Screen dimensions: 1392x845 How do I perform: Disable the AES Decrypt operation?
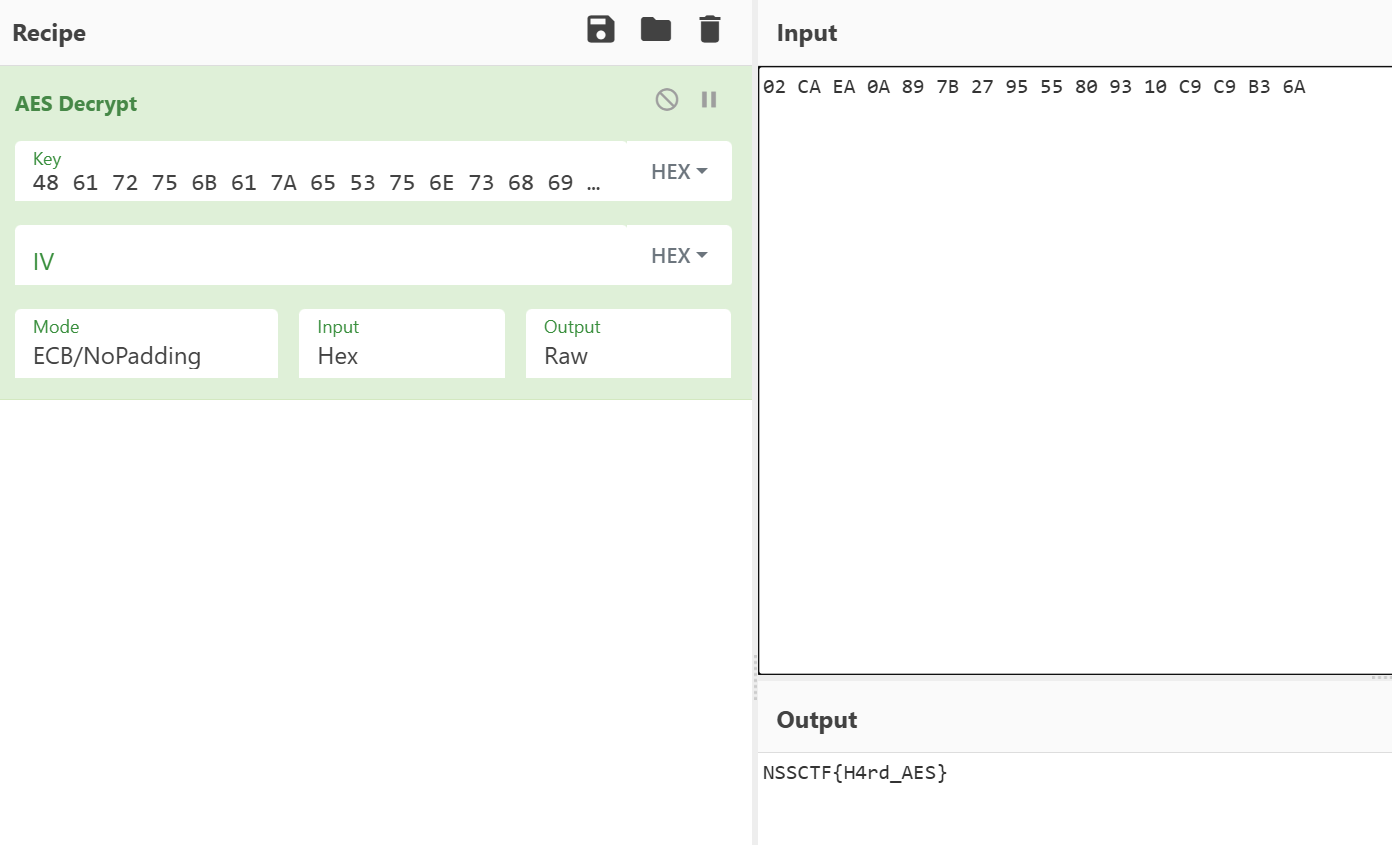click(x=667, y=99)
